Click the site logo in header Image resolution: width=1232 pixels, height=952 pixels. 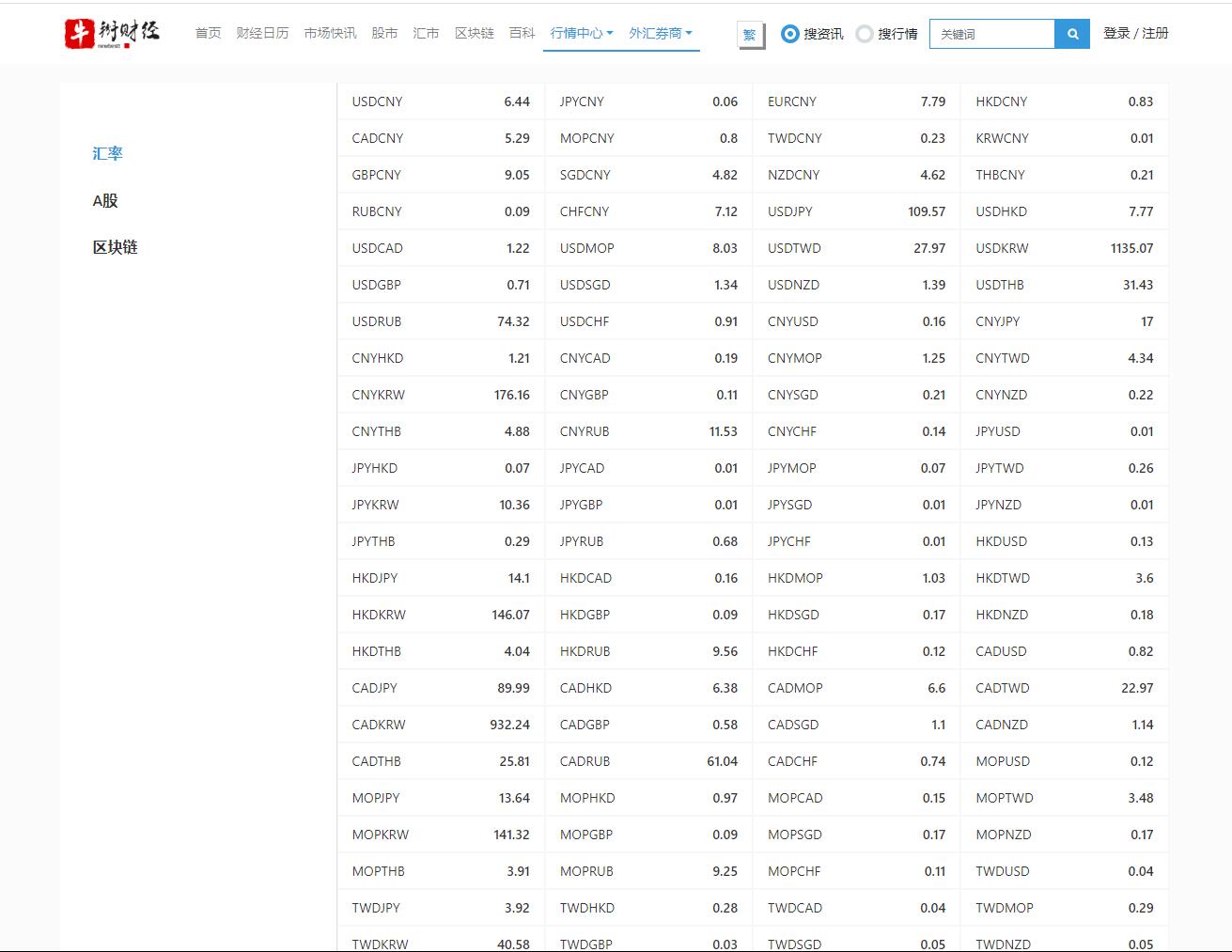[x=112, y=33]
